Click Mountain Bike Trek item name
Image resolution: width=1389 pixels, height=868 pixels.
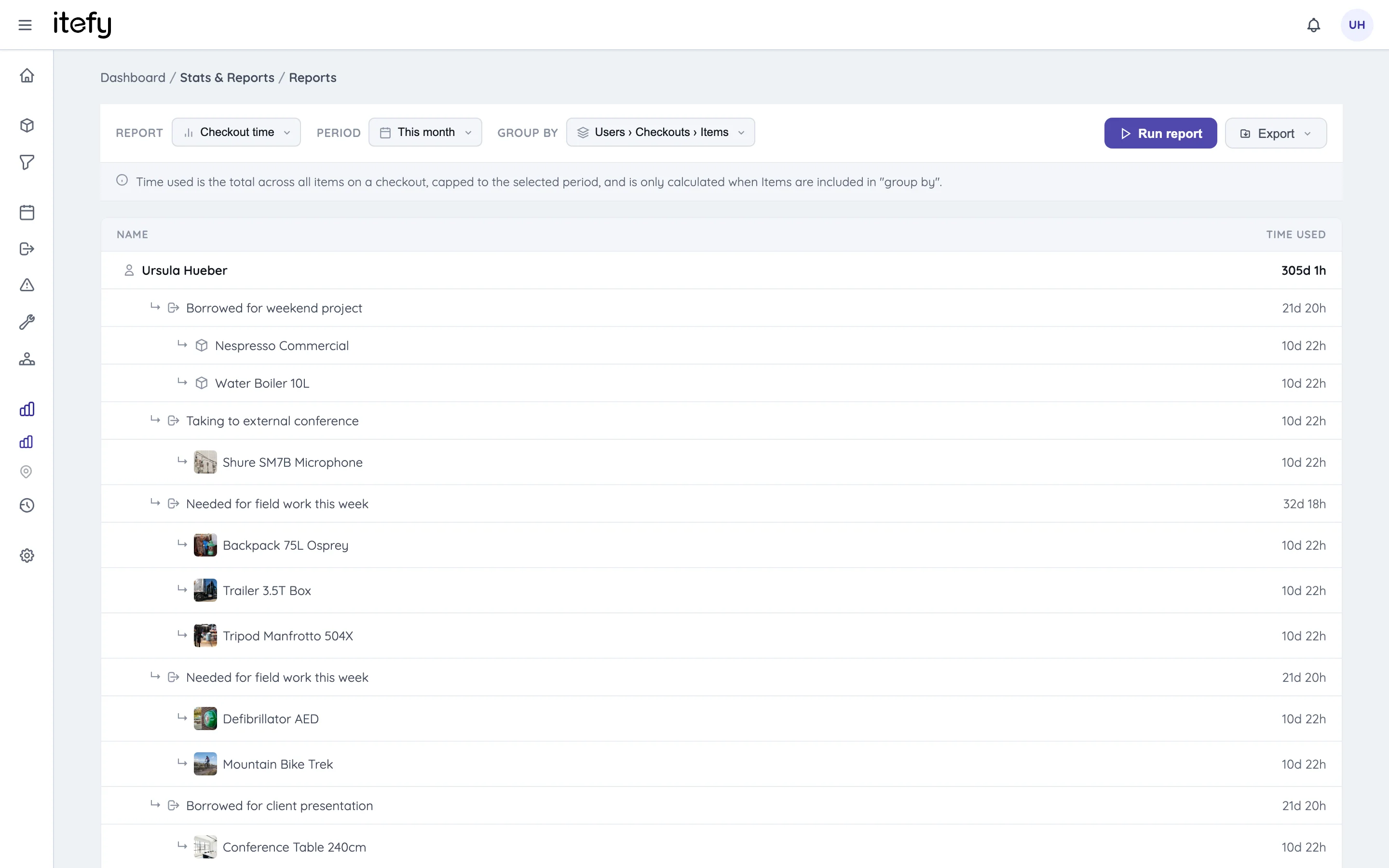[278, 764]
